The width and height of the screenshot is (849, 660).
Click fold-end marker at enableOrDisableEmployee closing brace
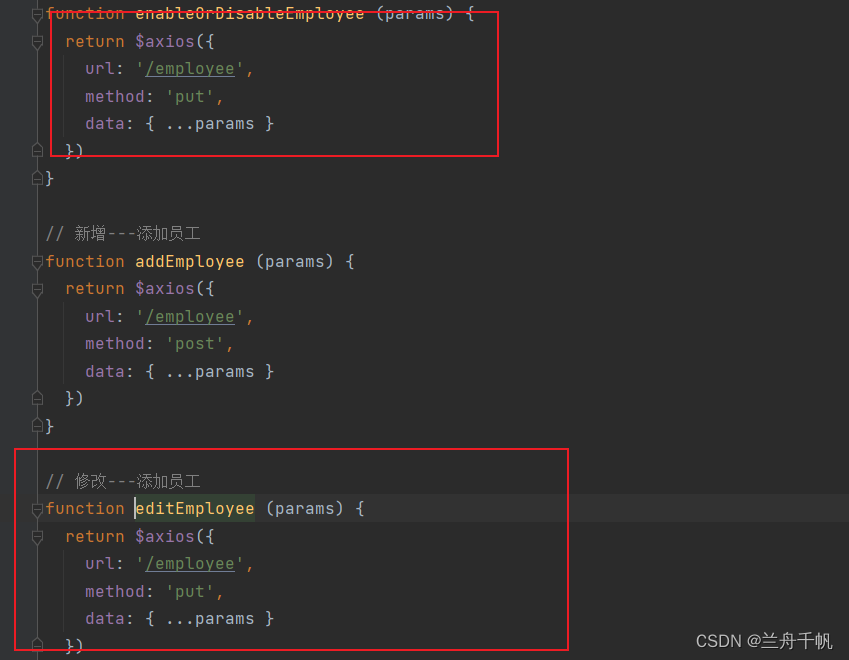point(38,178)
